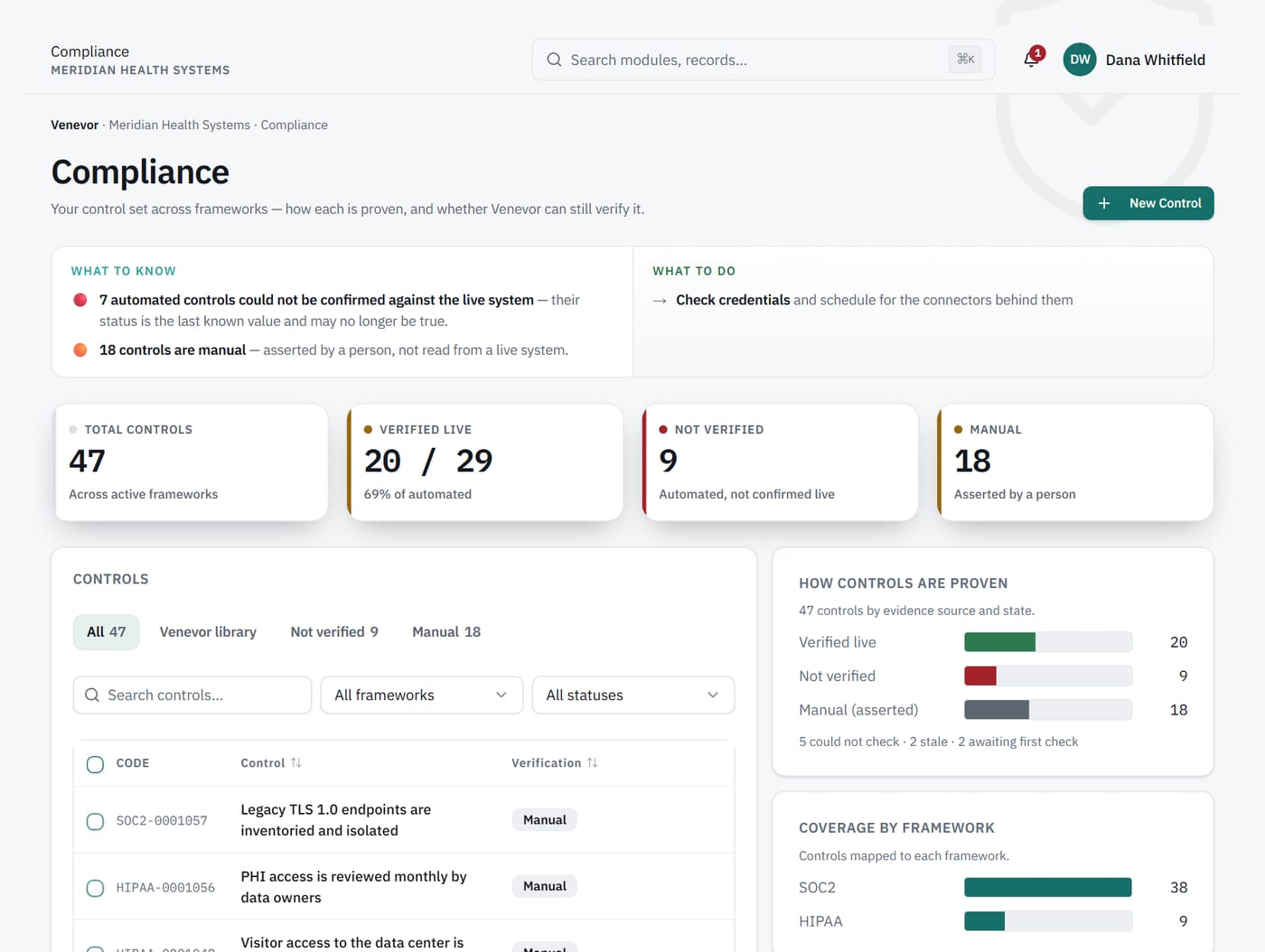Switch to the Manual 18 tab
The height and width of the screenshot is (952, 1265).
coord(446,632)
